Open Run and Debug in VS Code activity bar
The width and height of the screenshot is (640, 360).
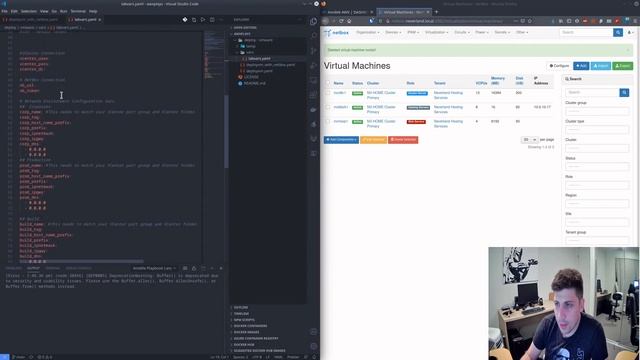[313, 65]
